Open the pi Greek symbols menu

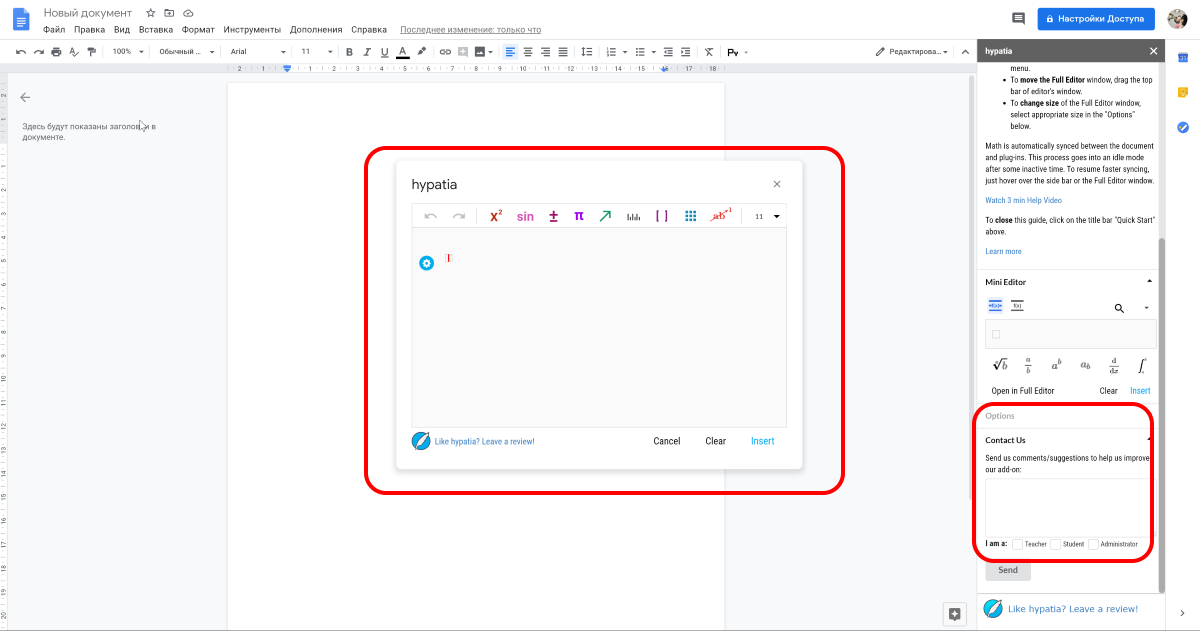click(x=578, y=216)
